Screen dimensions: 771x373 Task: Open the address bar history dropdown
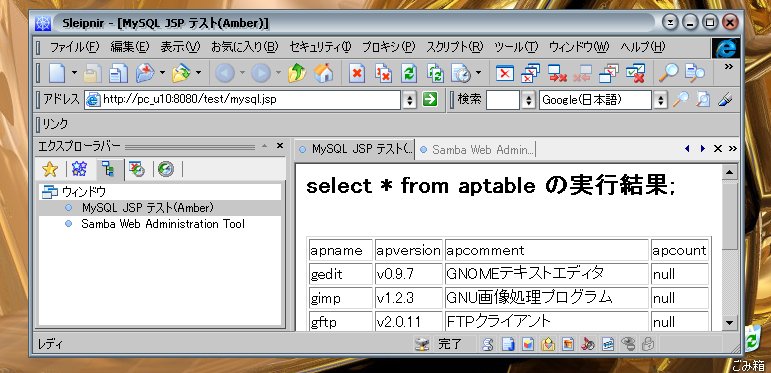tap(410, 100)
